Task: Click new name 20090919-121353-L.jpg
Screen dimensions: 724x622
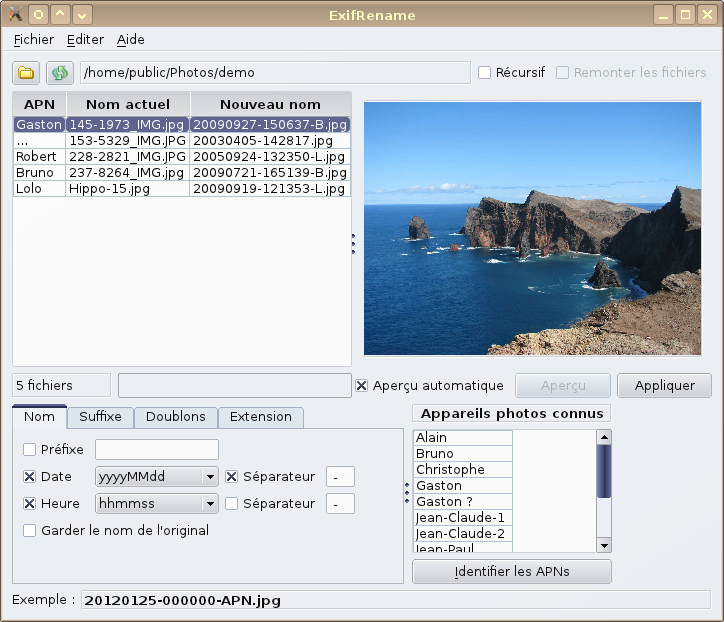Action: (270, 189)
